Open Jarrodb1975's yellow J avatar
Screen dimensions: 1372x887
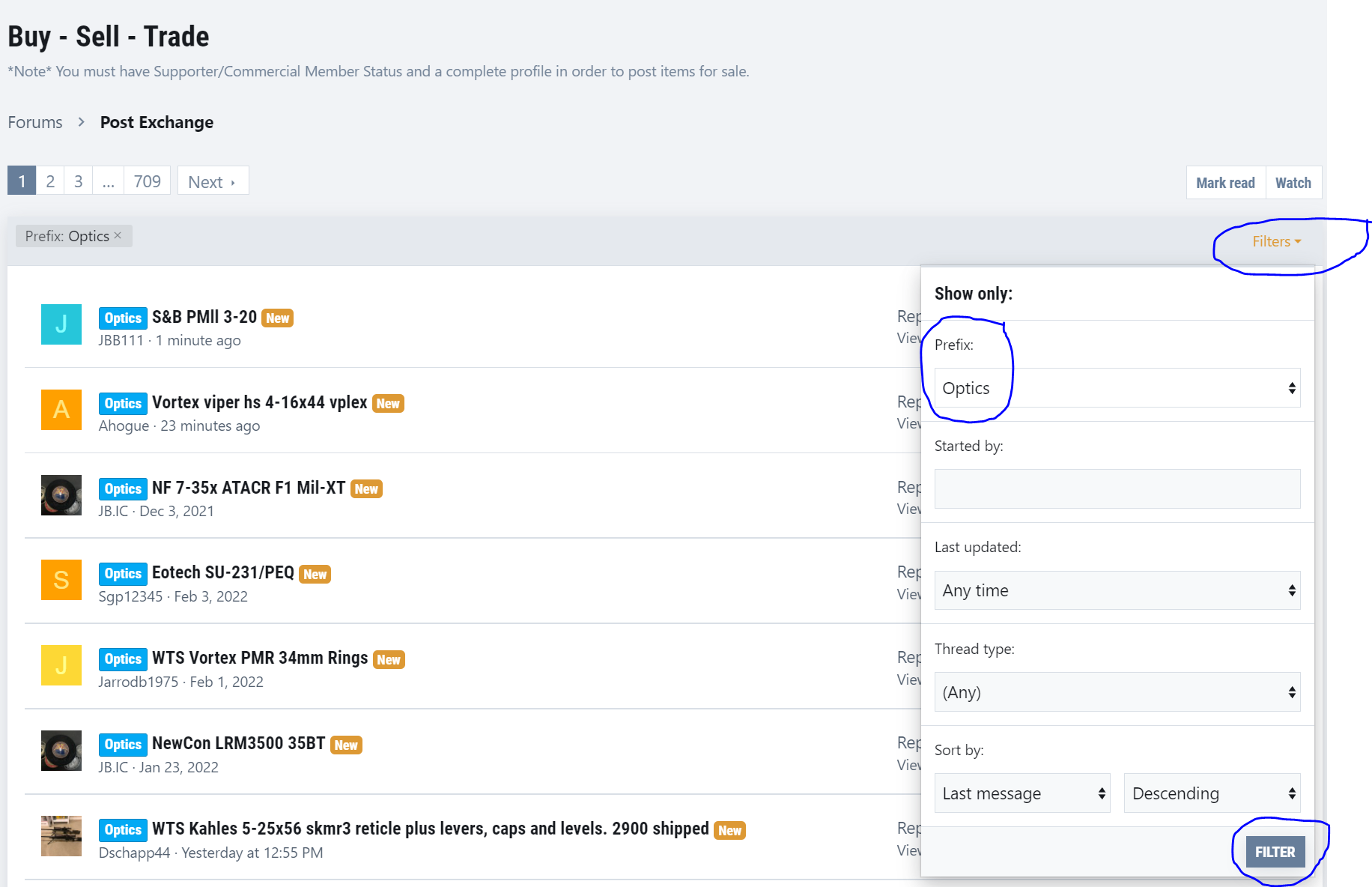pyautogui.click(x=61, y=665)
